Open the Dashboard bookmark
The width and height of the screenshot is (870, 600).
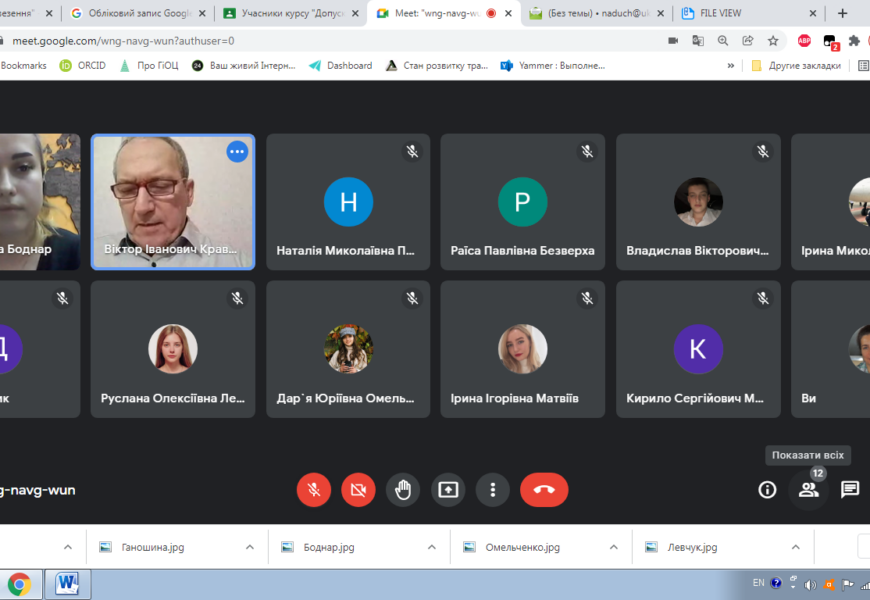340,66
